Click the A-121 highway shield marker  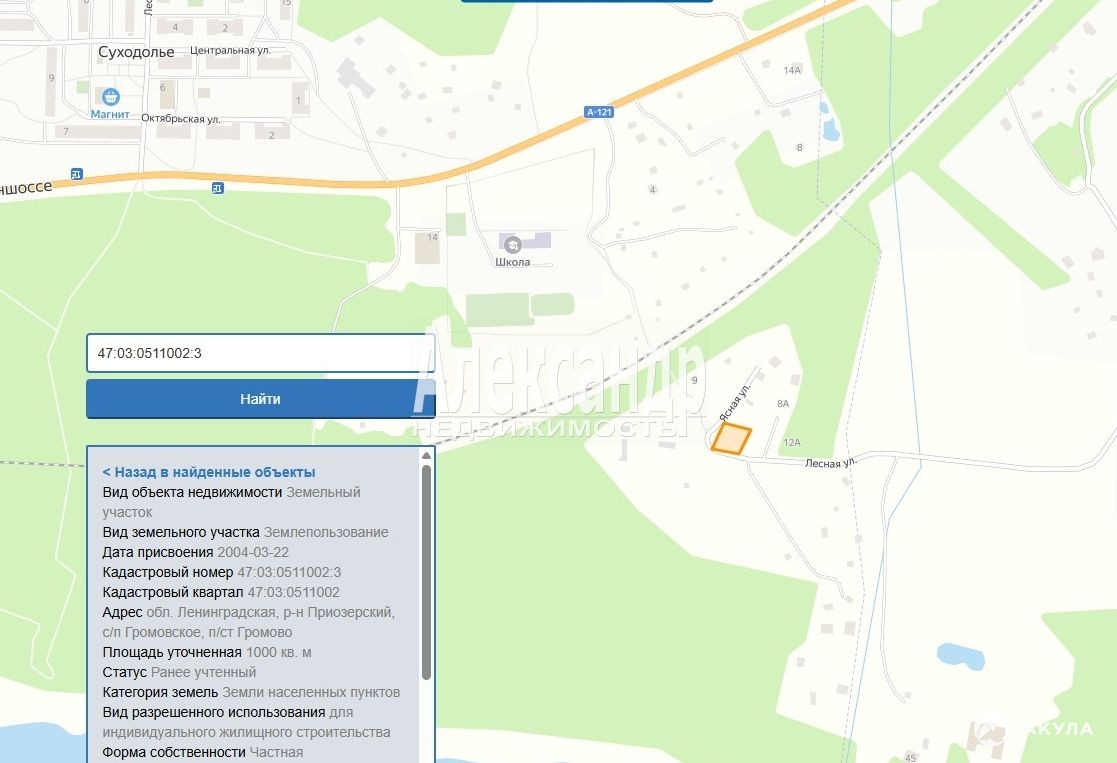click(x=598, y=113)
